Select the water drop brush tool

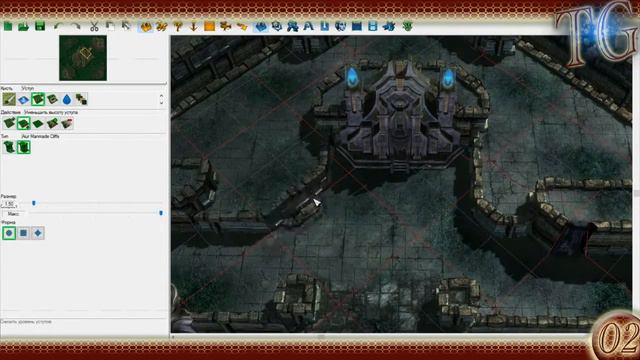(67, 99)
